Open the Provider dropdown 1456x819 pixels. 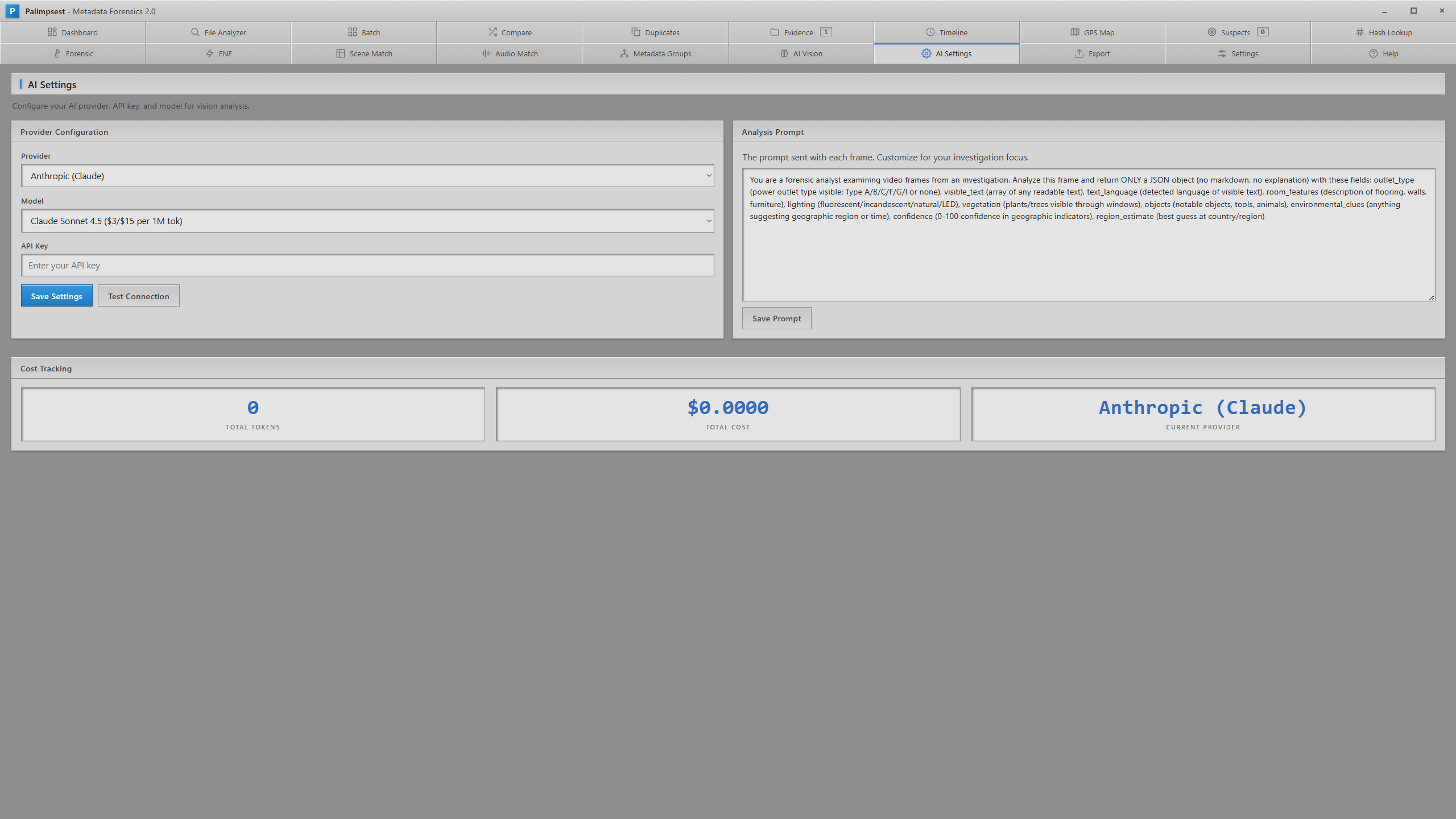point(367,176)
